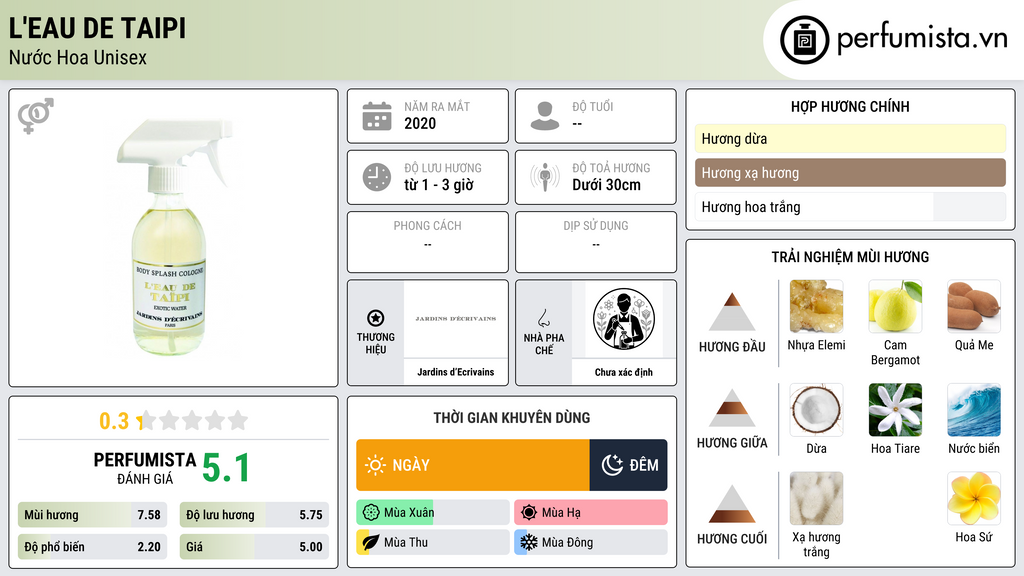Viewport: 1024px width, 576px height.
Task: Select the Hương hoa trắng accord bar
Action: tap(850, 207)
